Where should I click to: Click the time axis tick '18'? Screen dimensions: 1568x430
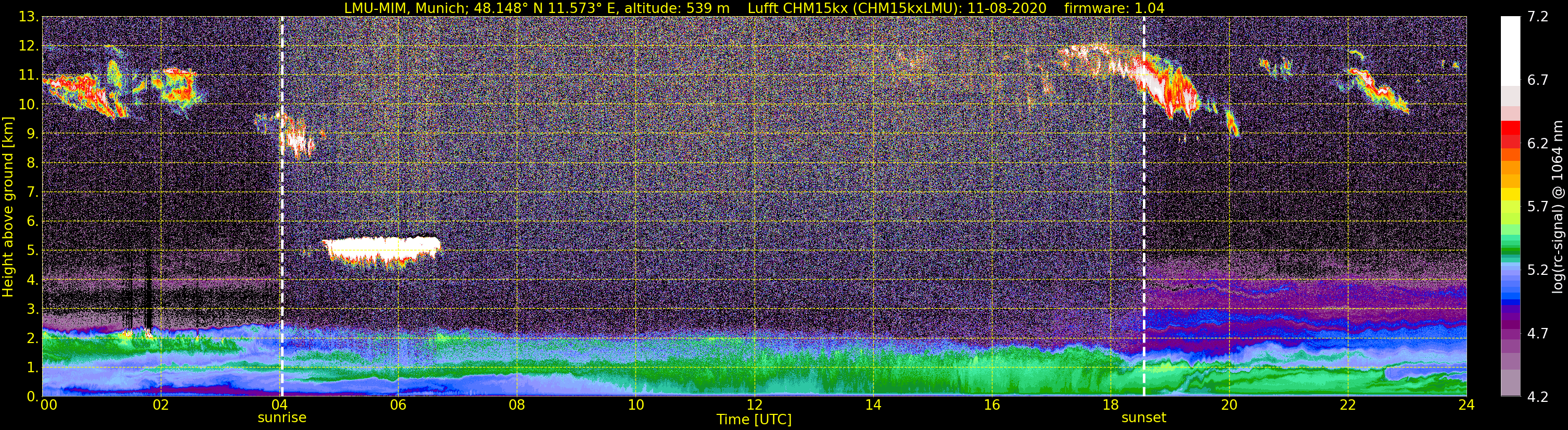[1110, 405]
